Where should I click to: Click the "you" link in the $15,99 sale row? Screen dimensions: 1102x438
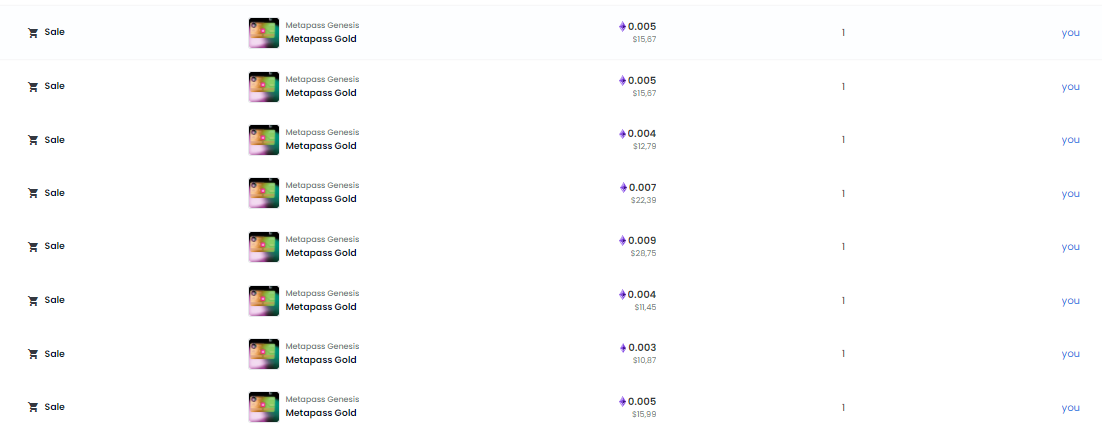click(x=1070, y=407)
